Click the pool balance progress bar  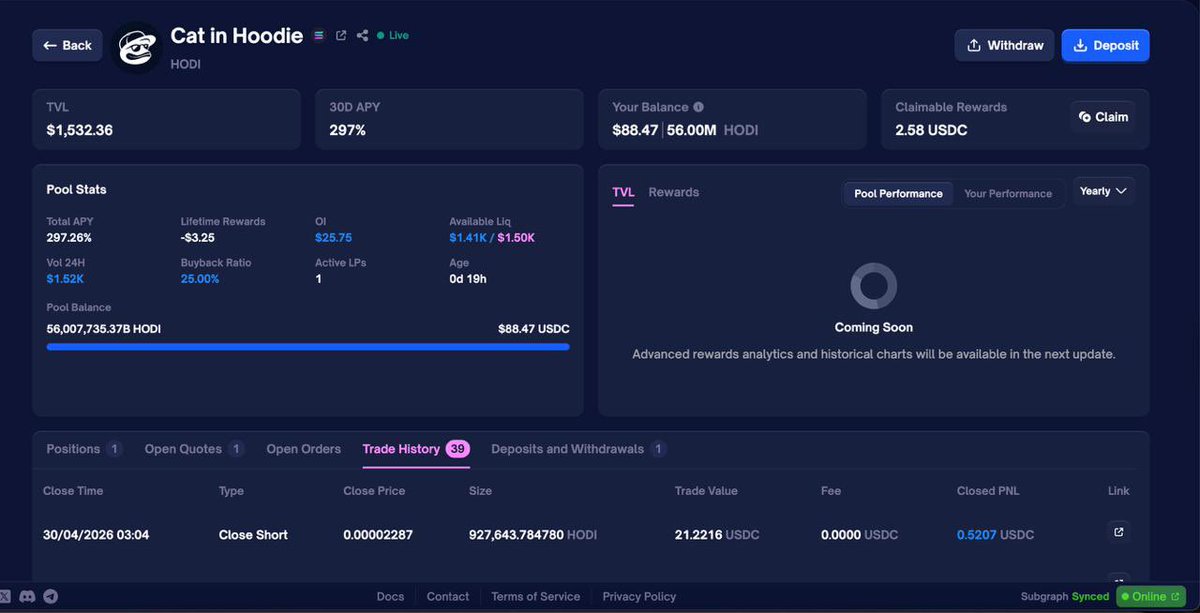point(308,347)
